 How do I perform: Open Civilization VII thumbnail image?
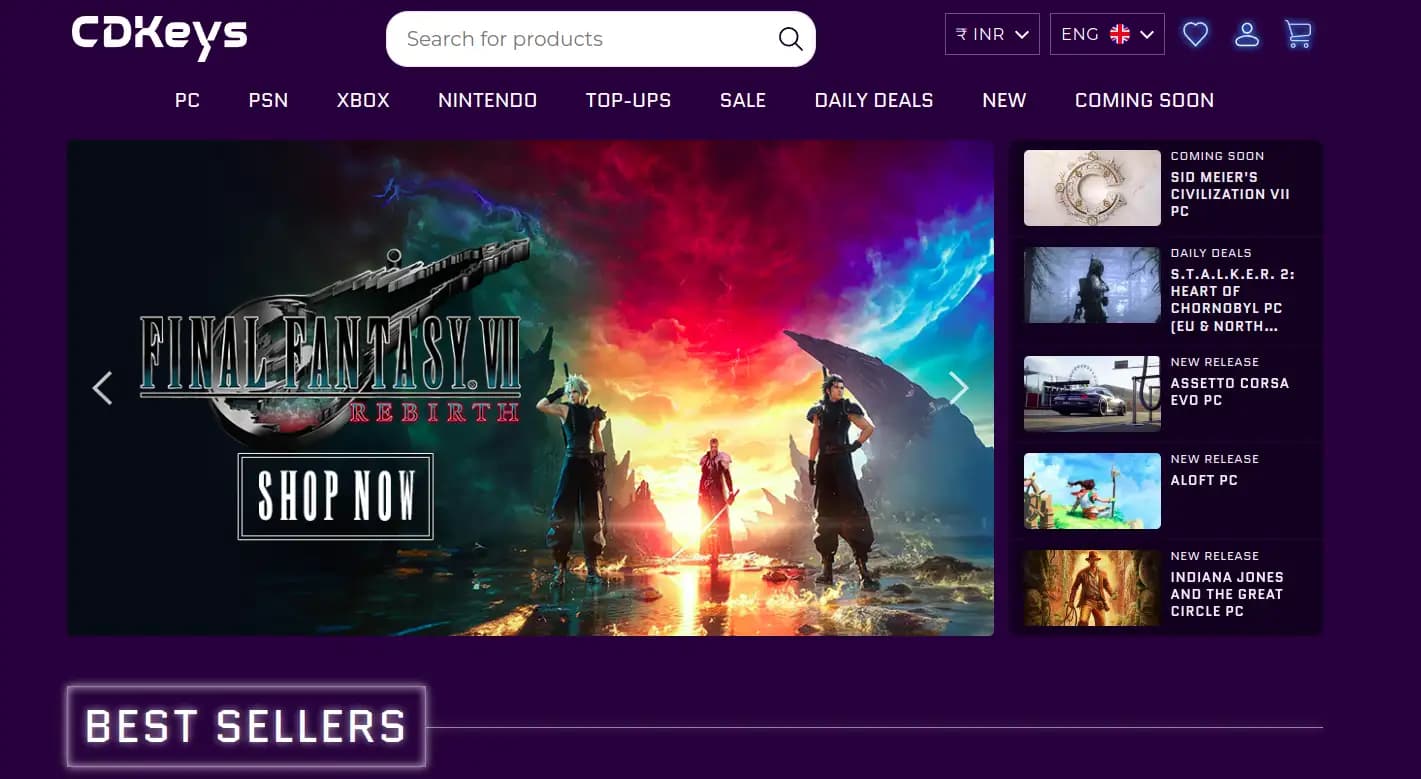(1092, 188)
